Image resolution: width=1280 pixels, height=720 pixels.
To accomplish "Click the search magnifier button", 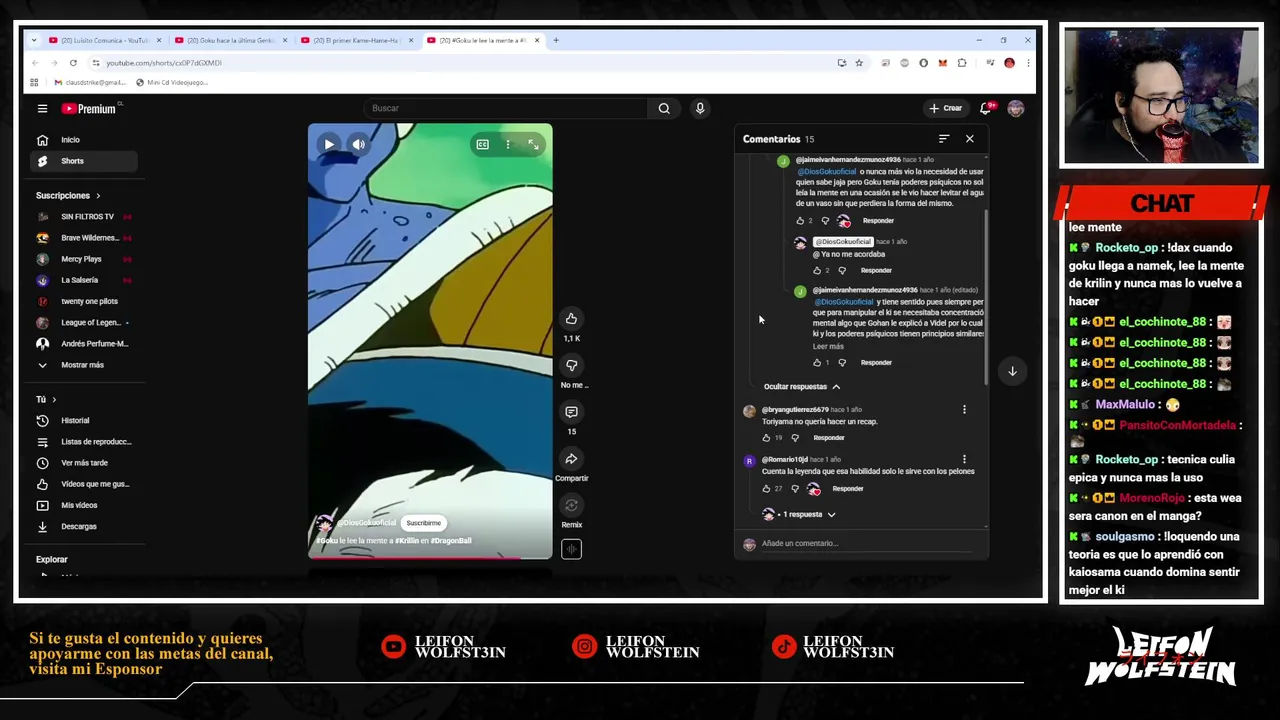I will click(x=664, y=108).
